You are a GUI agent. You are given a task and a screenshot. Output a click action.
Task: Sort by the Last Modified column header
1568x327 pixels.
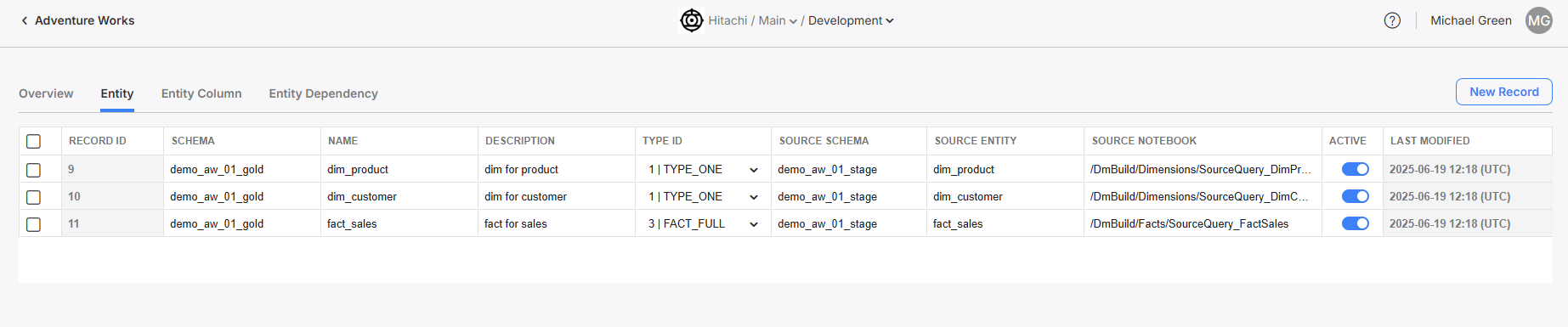[1429, 141]
